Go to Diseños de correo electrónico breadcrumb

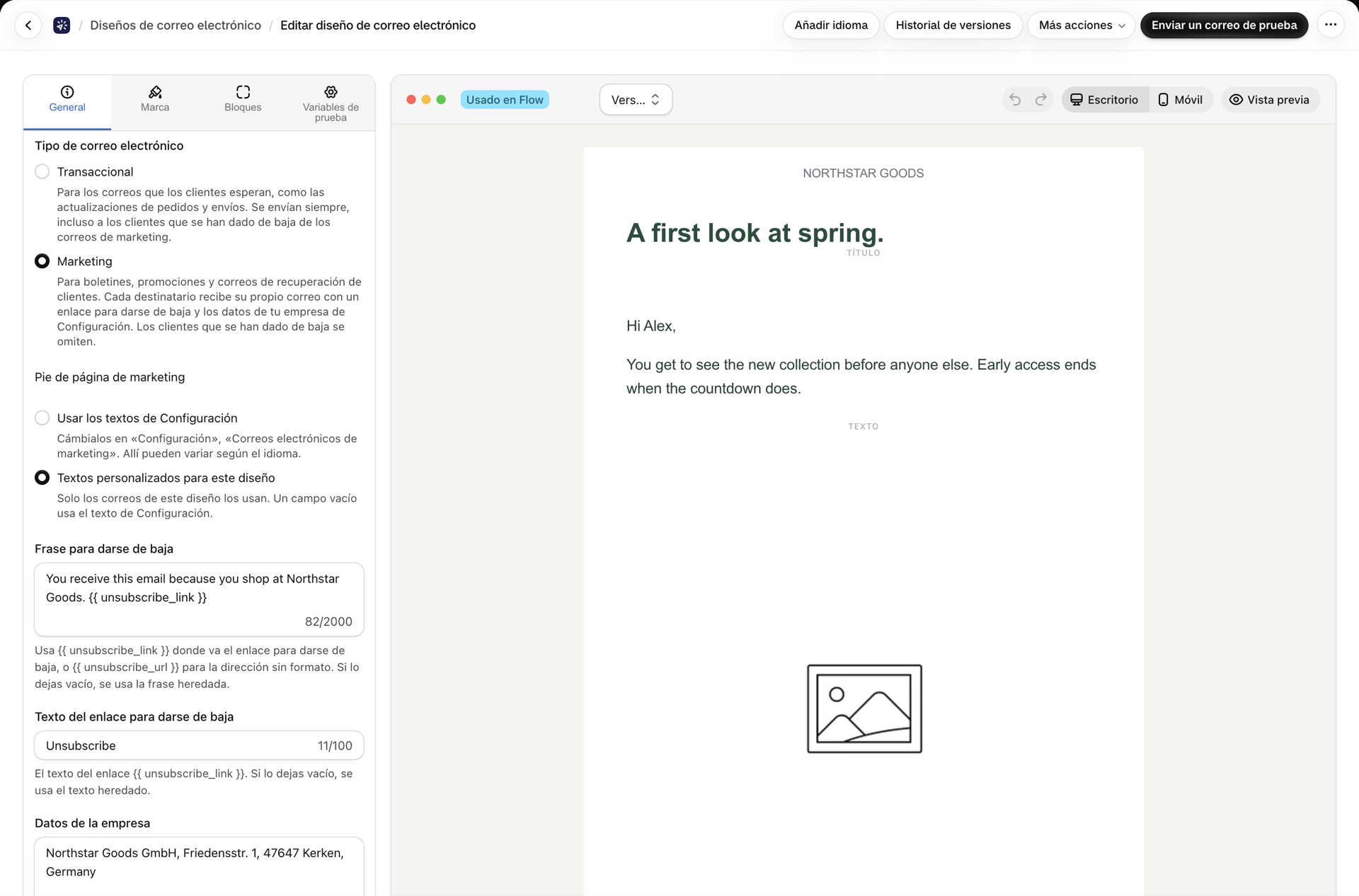point(176,25)
